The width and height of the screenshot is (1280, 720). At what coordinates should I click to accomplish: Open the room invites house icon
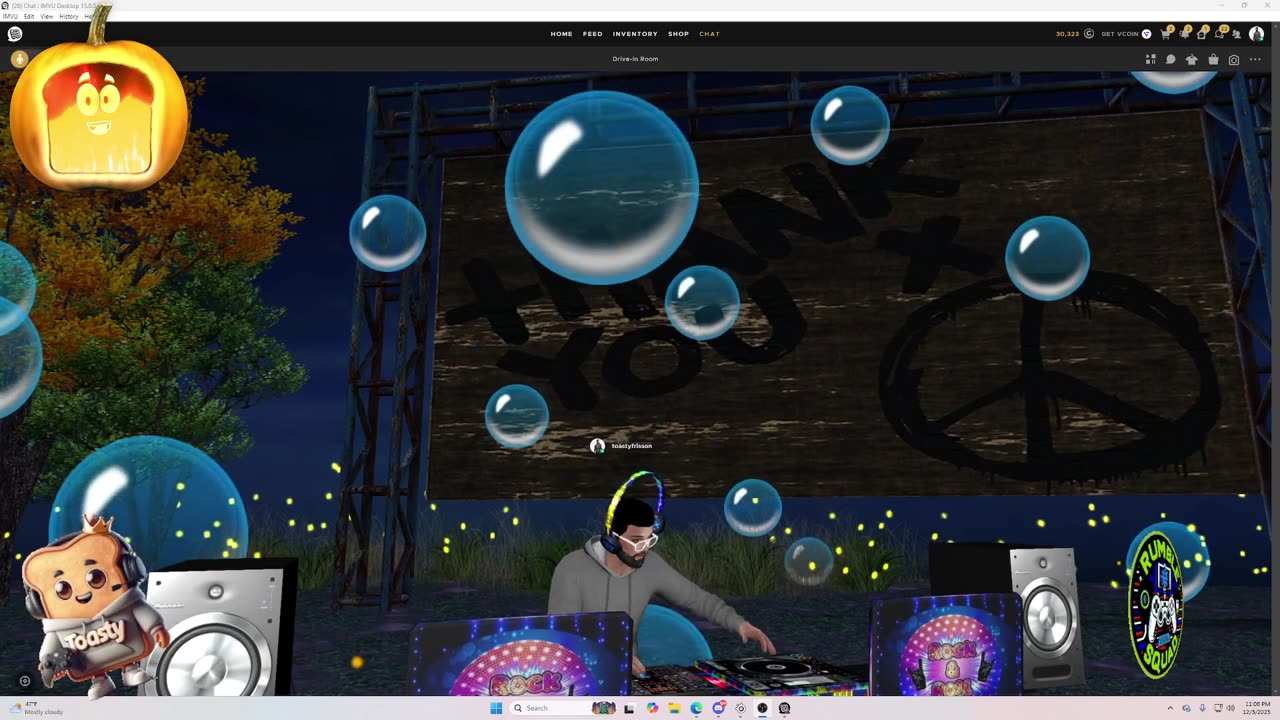coord(1202,34)
